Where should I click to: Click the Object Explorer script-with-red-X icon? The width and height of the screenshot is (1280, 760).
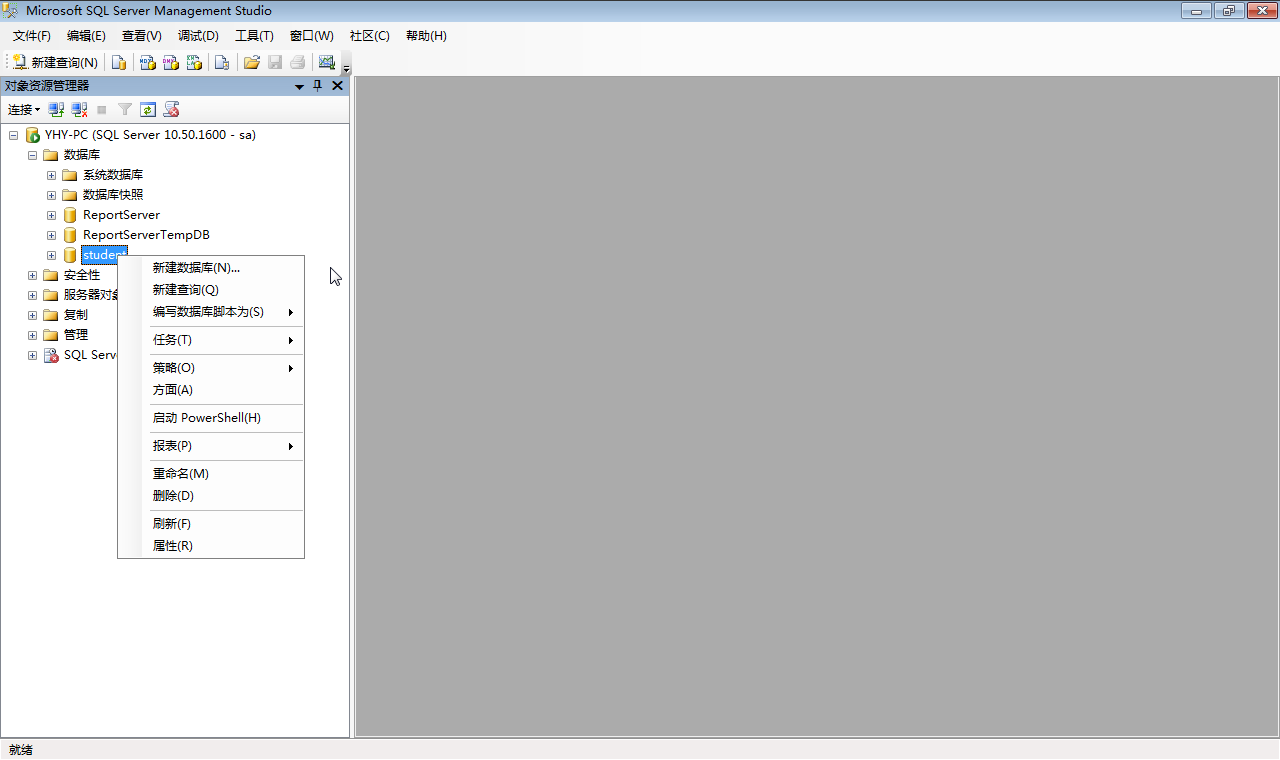tap(171, 109)
